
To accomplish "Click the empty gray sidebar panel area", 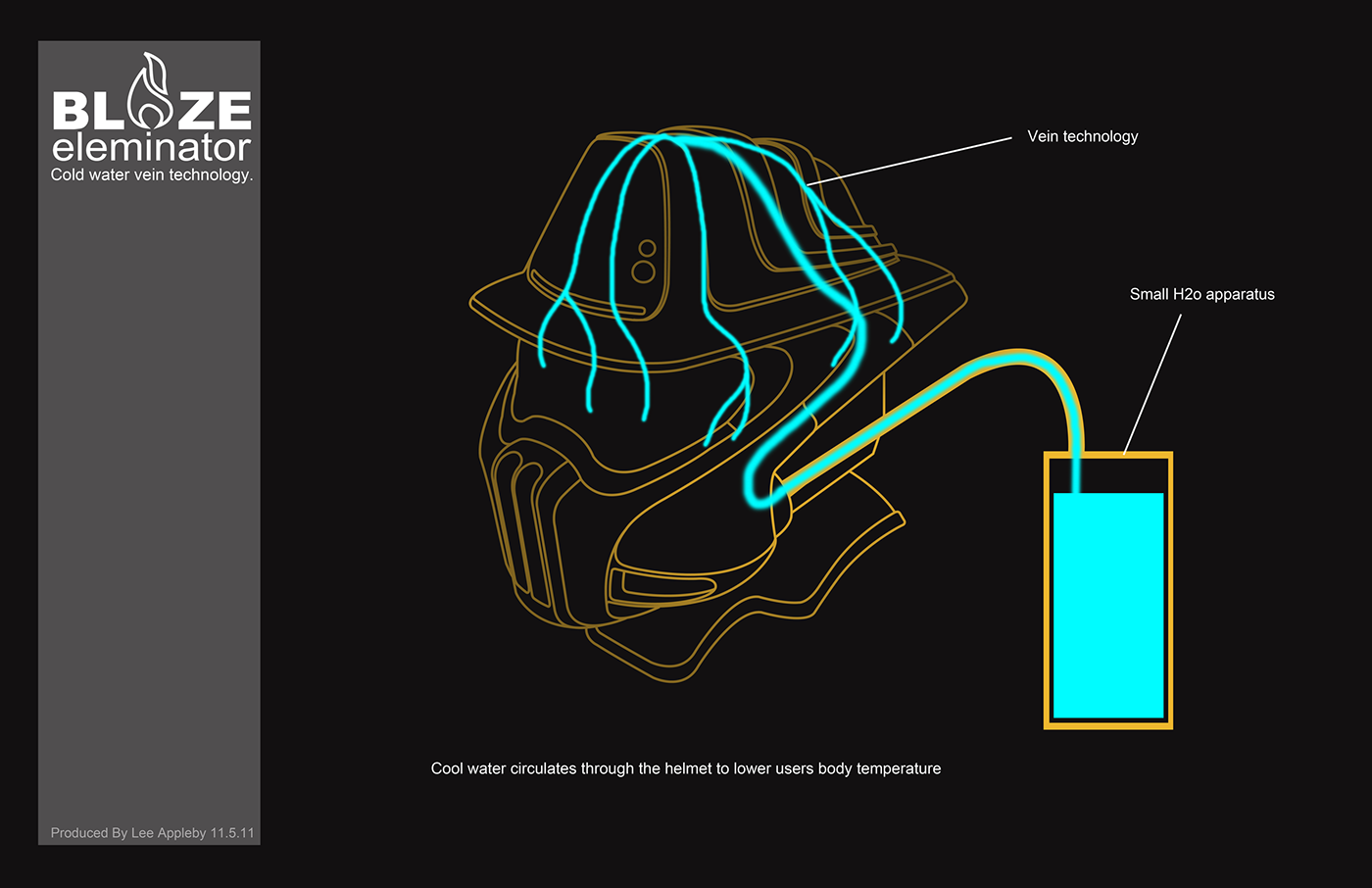I will (x=149, y=490).
